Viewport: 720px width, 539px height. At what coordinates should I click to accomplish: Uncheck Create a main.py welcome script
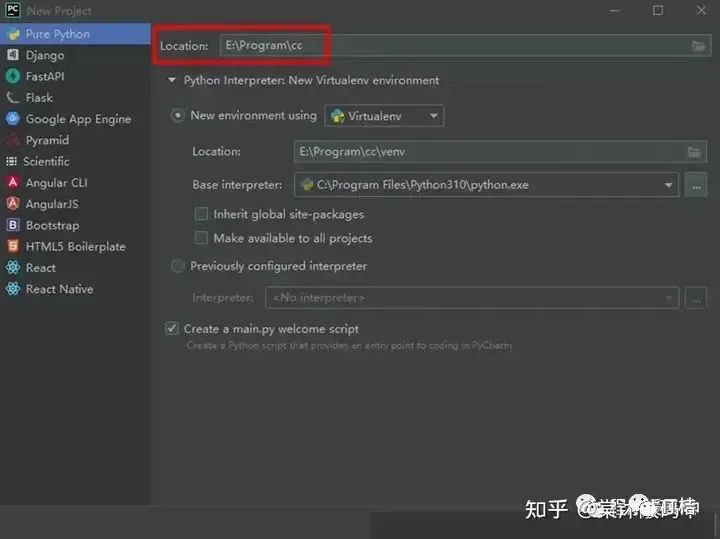click(172, 329)
